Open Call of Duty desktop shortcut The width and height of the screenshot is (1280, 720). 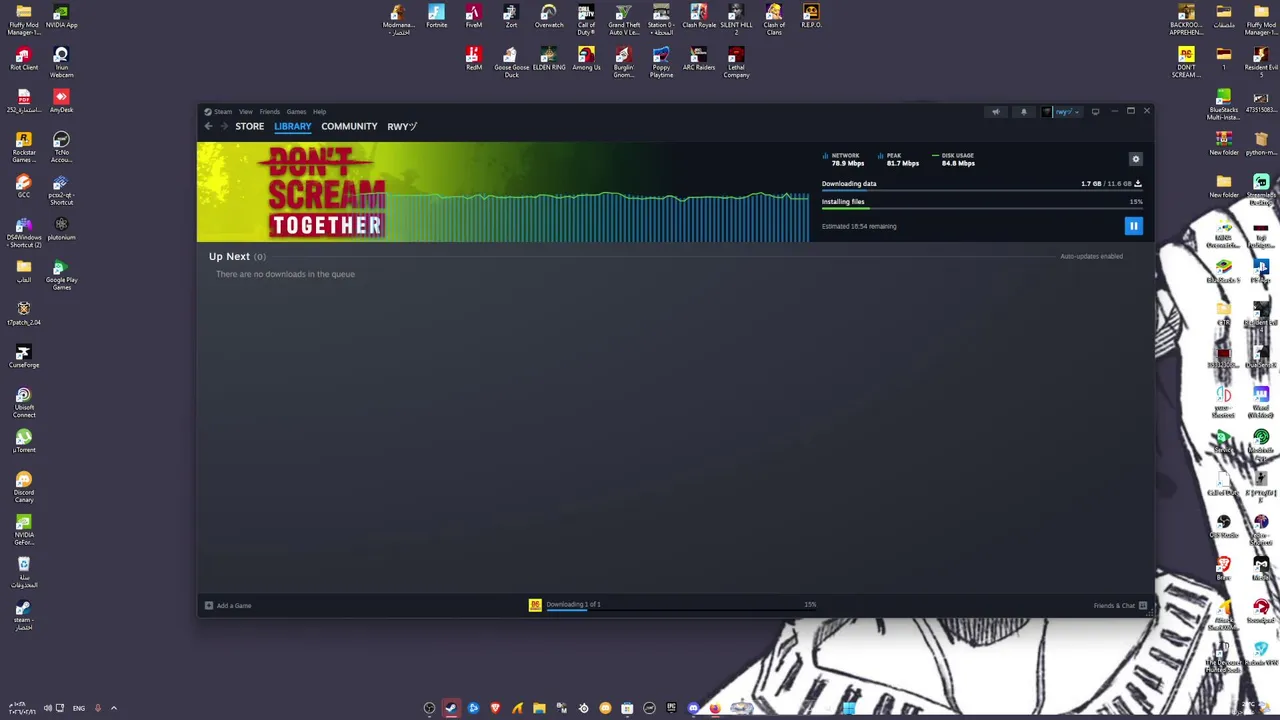(x=586, y=20)
